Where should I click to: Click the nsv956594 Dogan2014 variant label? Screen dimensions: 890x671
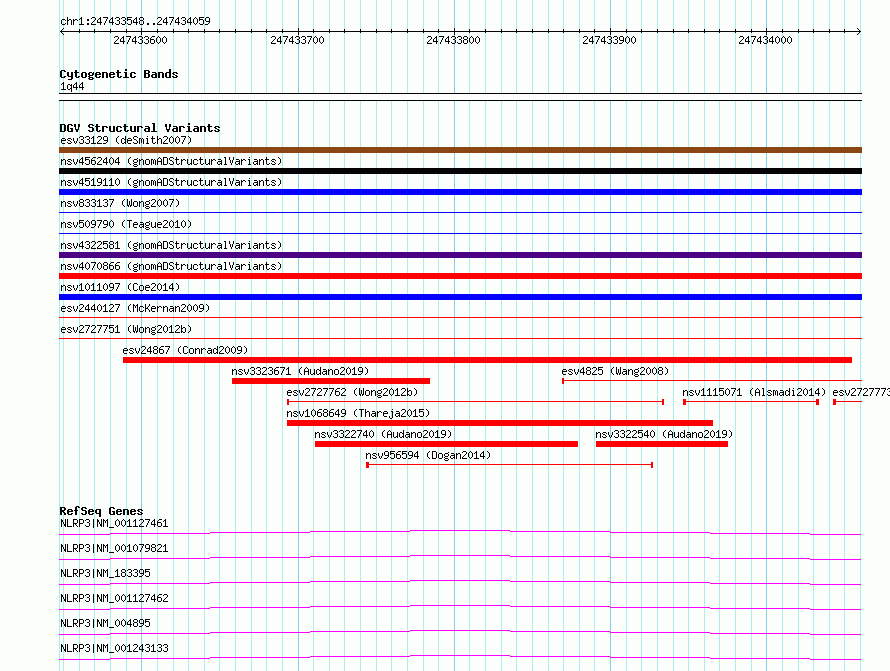(428, 455)
